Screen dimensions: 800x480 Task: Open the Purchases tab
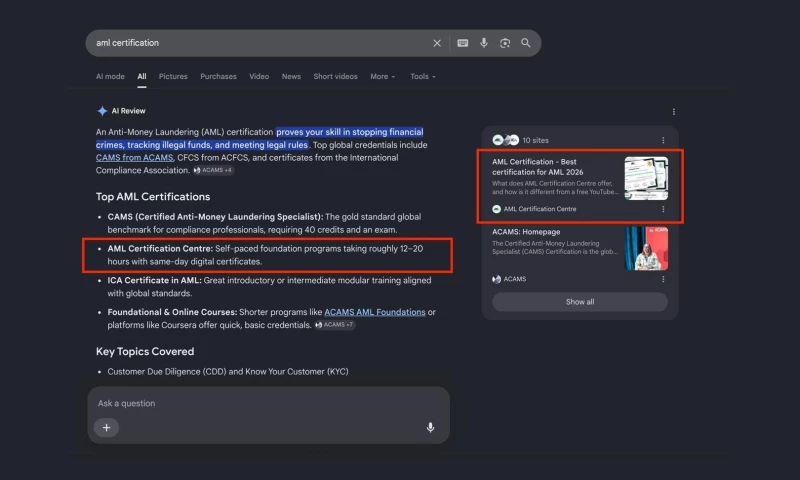tap(218, 77)
